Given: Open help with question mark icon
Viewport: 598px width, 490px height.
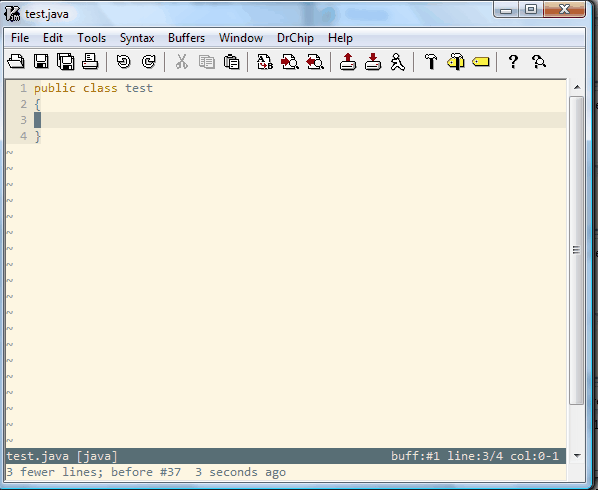Looking at the screenshot, I should click(x=513, y=61).
